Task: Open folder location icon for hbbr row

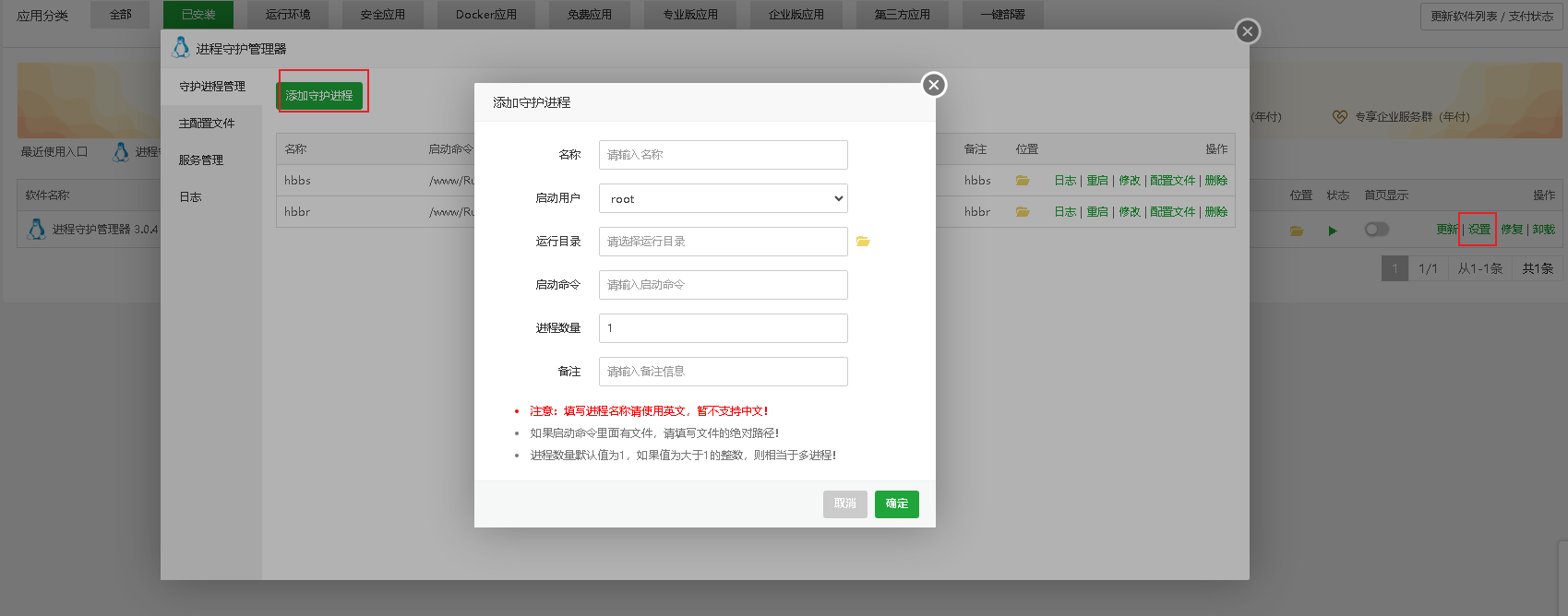Action: (x=1023, y=212)
